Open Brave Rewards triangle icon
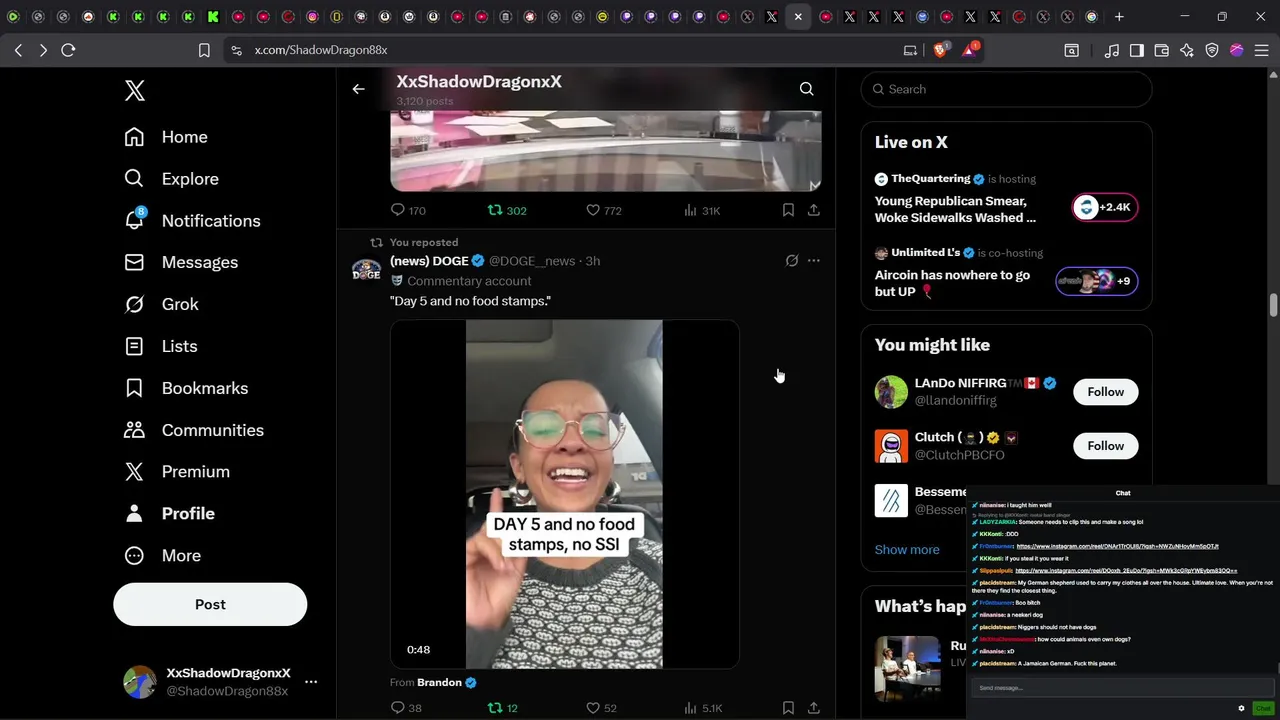 [969, 50]
